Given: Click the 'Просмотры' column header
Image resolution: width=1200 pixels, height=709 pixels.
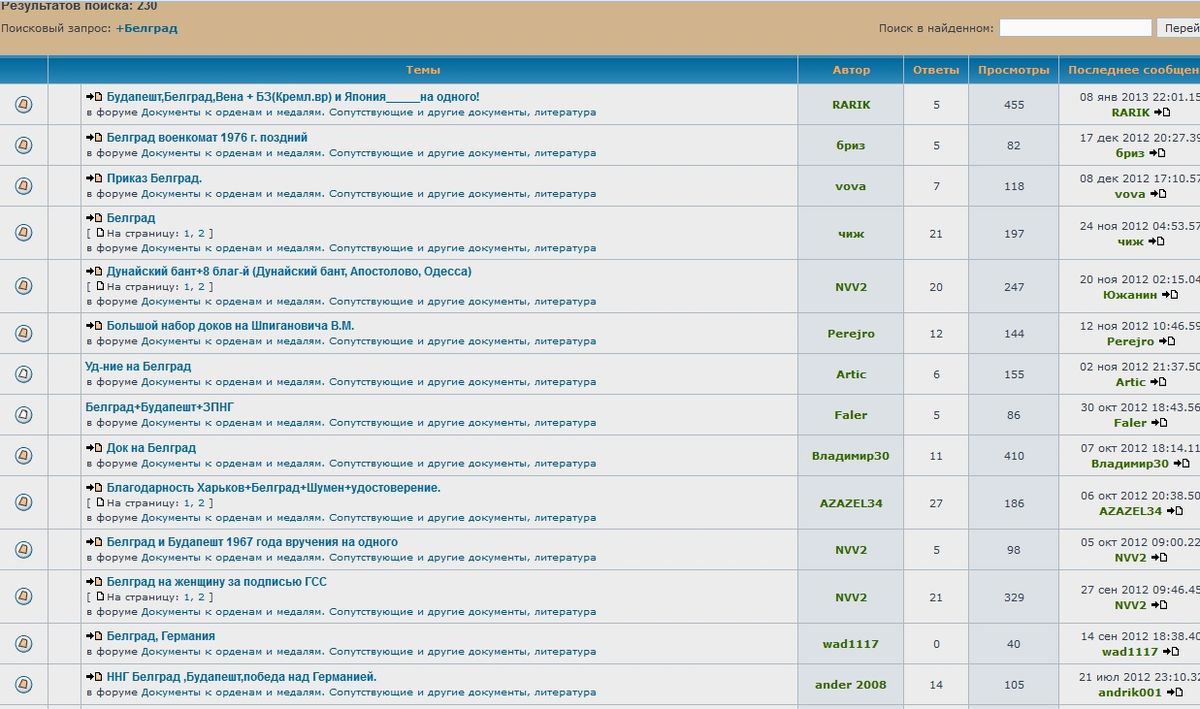Looking at the screenshot, I should coord(1013,70).
